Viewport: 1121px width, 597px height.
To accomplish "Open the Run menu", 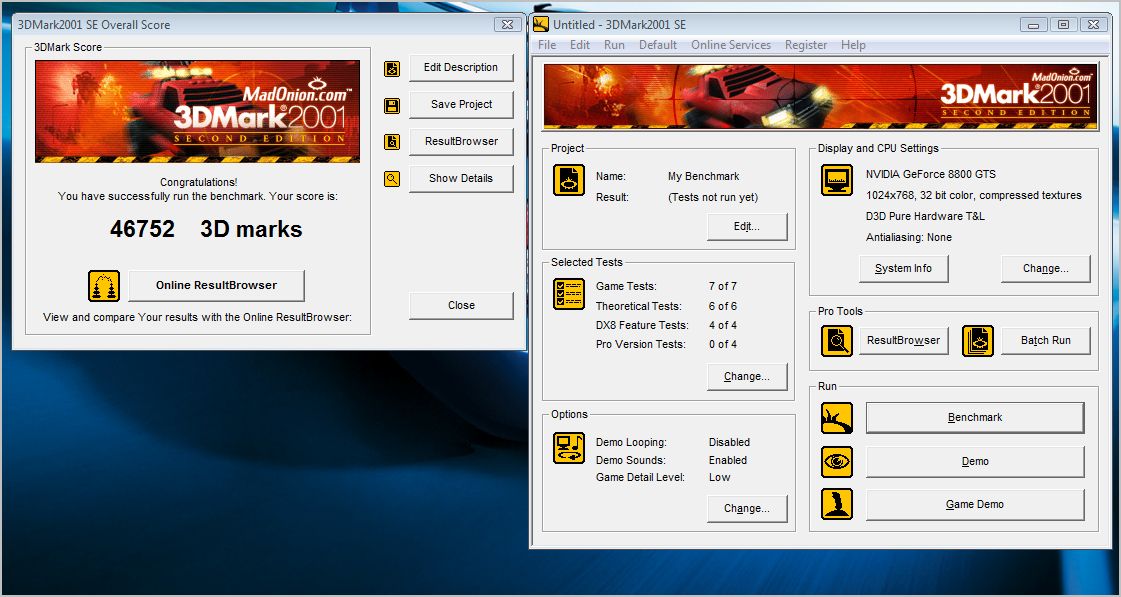I will pos(614,45).
